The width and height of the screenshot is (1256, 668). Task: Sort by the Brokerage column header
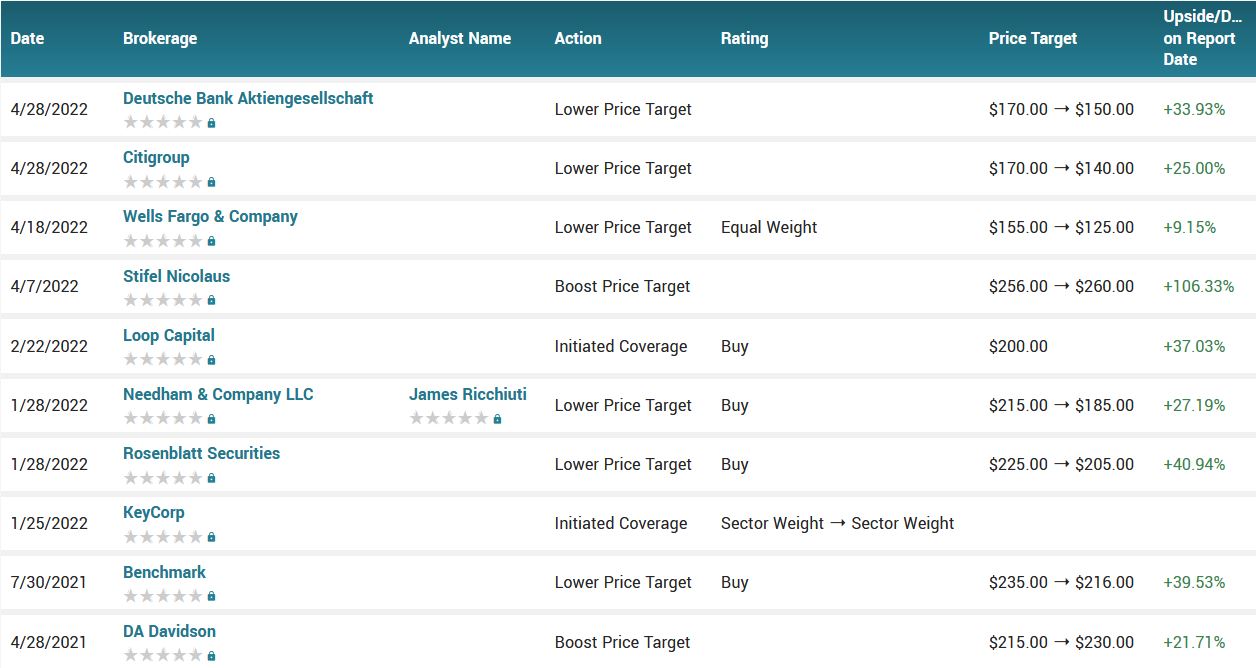click(160, 38)
